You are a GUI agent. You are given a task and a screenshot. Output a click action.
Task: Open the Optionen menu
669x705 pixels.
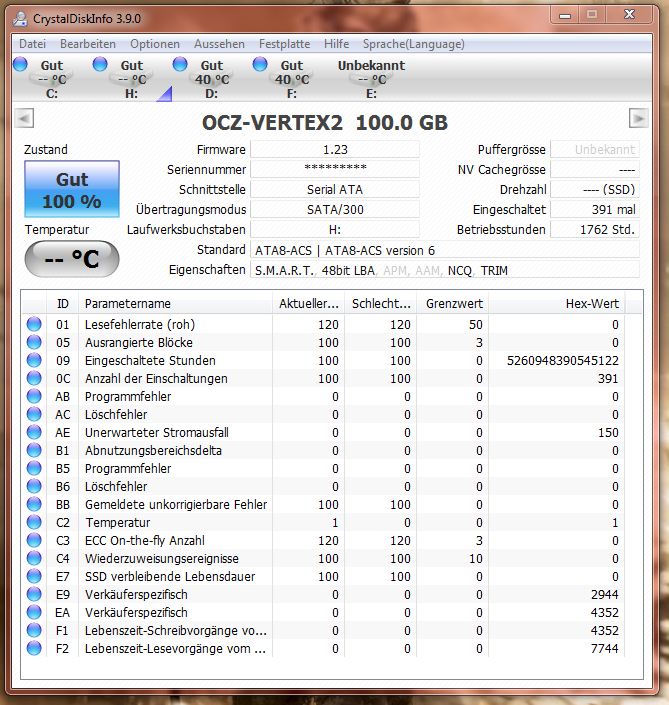click(155, 44)
